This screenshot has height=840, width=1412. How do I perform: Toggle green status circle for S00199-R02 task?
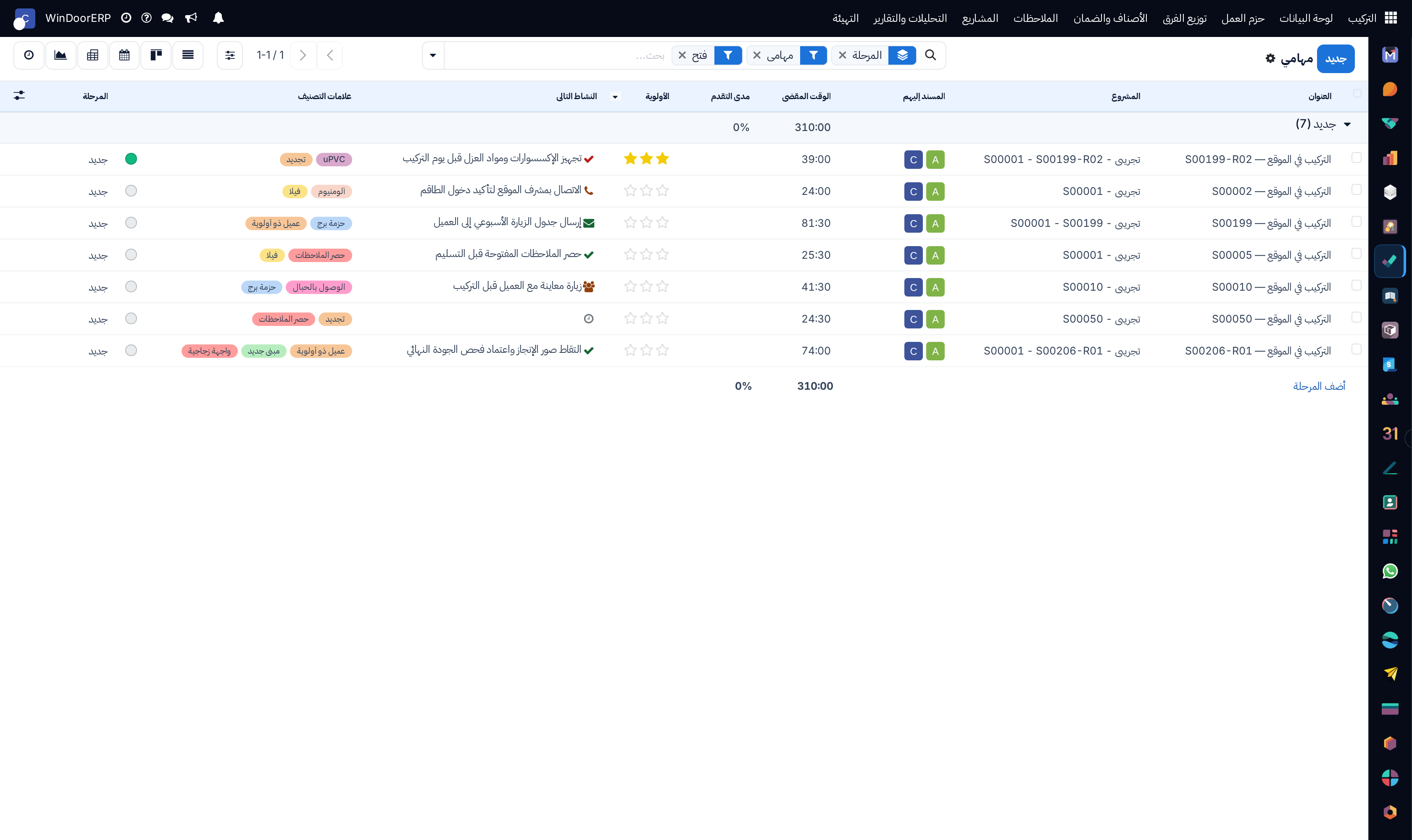tap(131, 158)
